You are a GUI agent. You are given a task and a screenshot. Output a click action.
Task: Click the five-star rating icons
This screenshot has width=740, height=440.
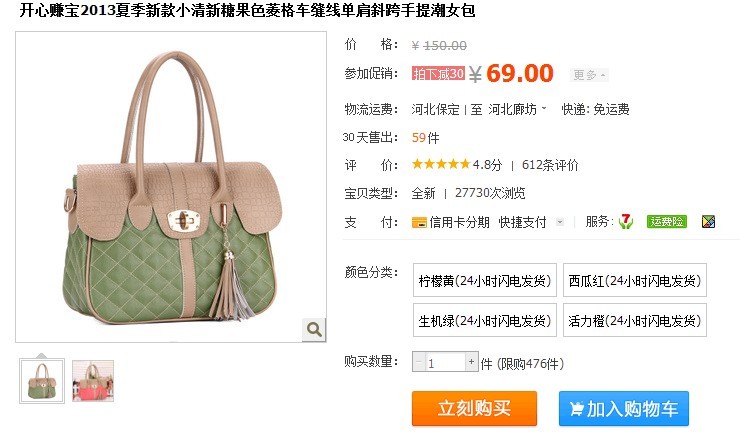point(441,164)
